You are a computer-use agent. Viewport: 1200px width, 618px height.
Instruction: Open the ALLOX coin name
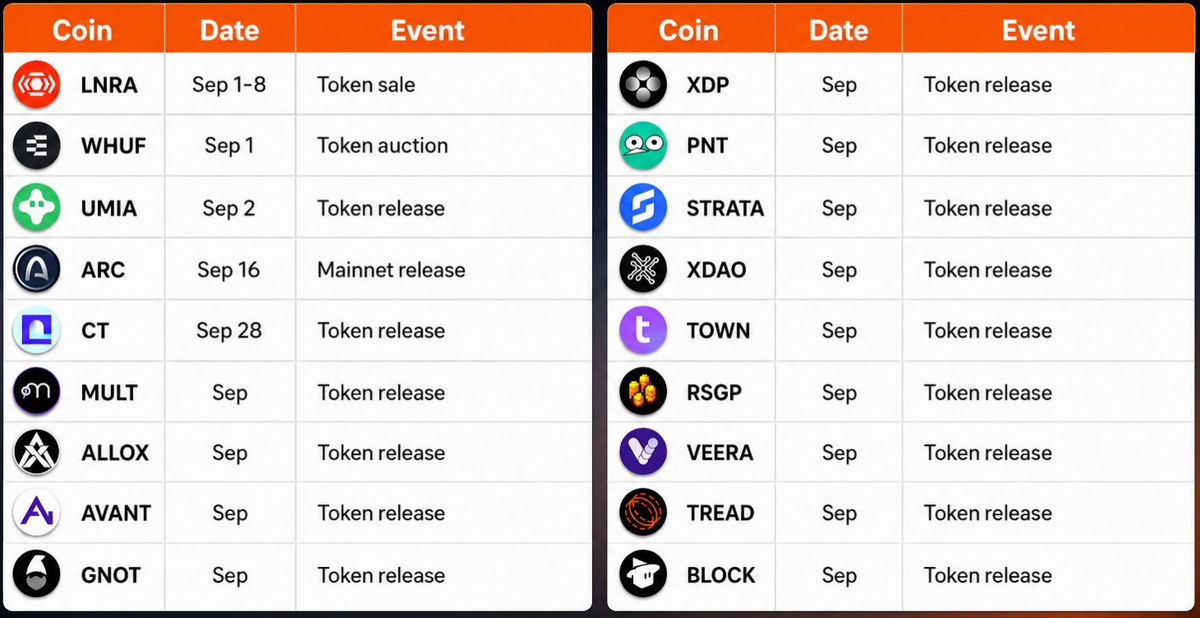[115, 453]
